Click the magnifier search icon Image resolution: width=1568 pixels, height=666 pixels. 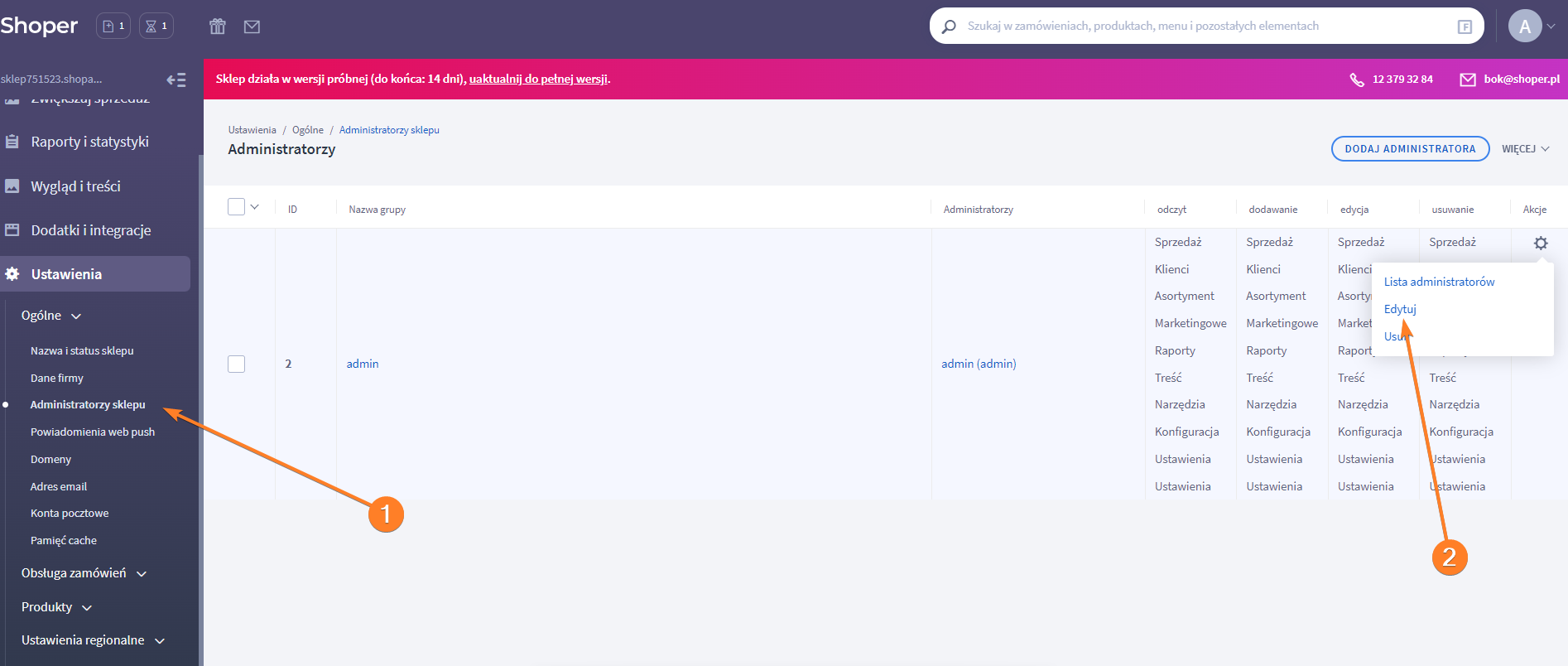(x=950, y=27)
